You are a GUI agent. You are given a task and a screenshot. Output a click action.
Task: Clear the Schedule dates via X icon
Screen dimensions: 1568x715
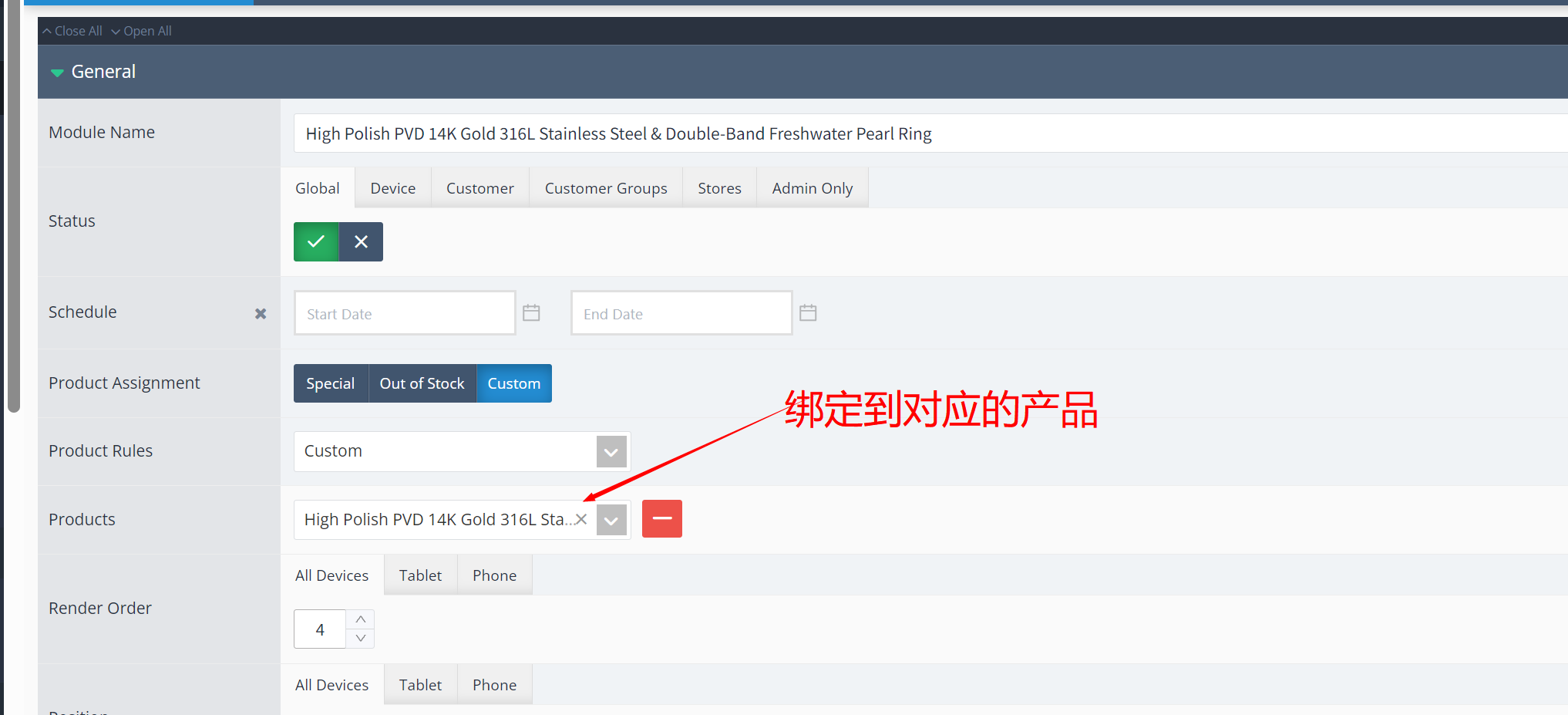point(260,313)
